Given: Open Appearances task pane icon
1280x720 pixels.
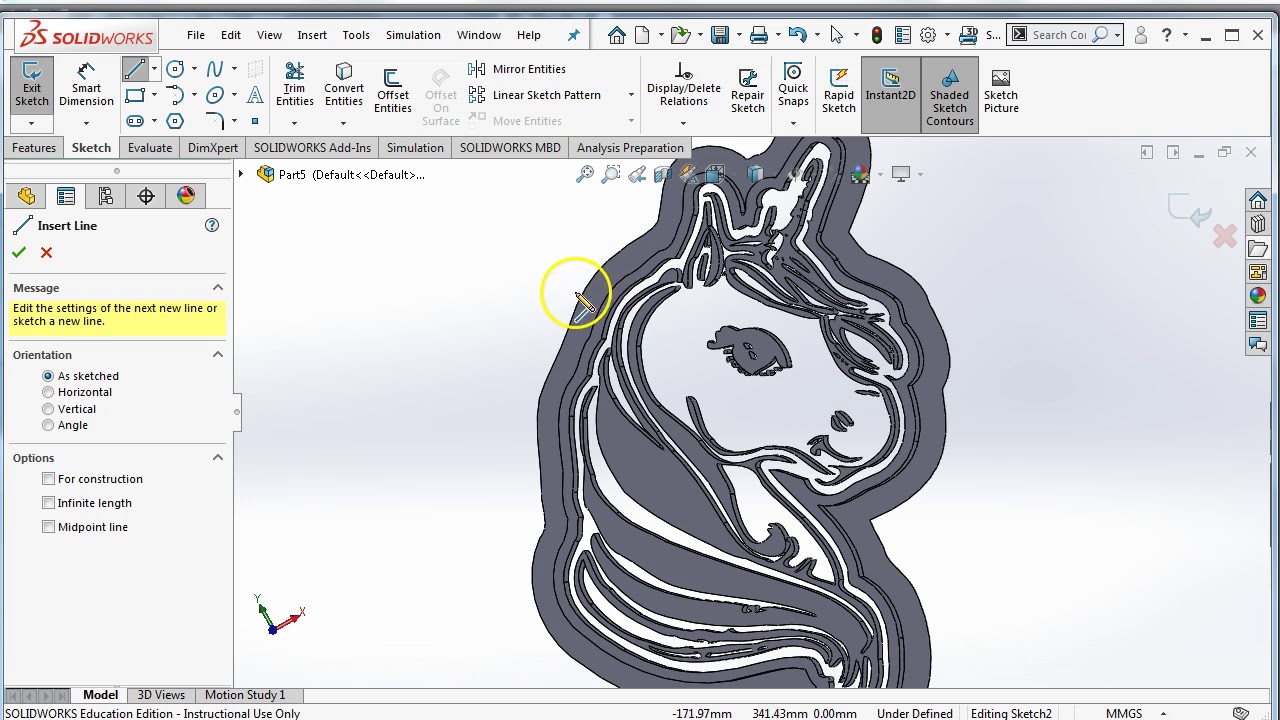Looking at the screenshot, I should click(x=1258, y=296).
